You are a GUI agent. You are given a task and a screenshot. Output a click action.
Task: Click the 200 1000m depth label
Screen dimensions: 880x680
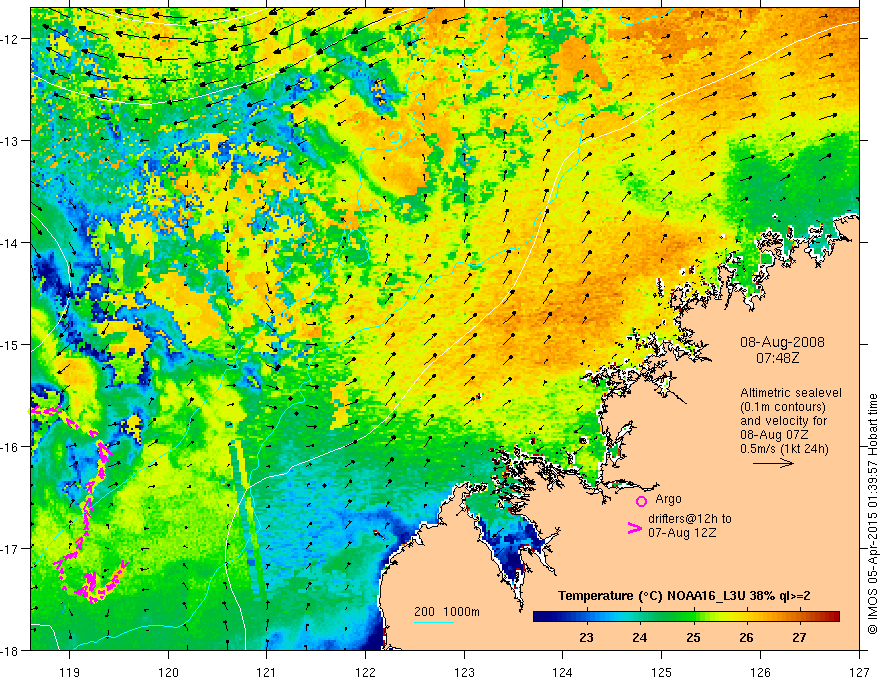click(x=447, y=612)
